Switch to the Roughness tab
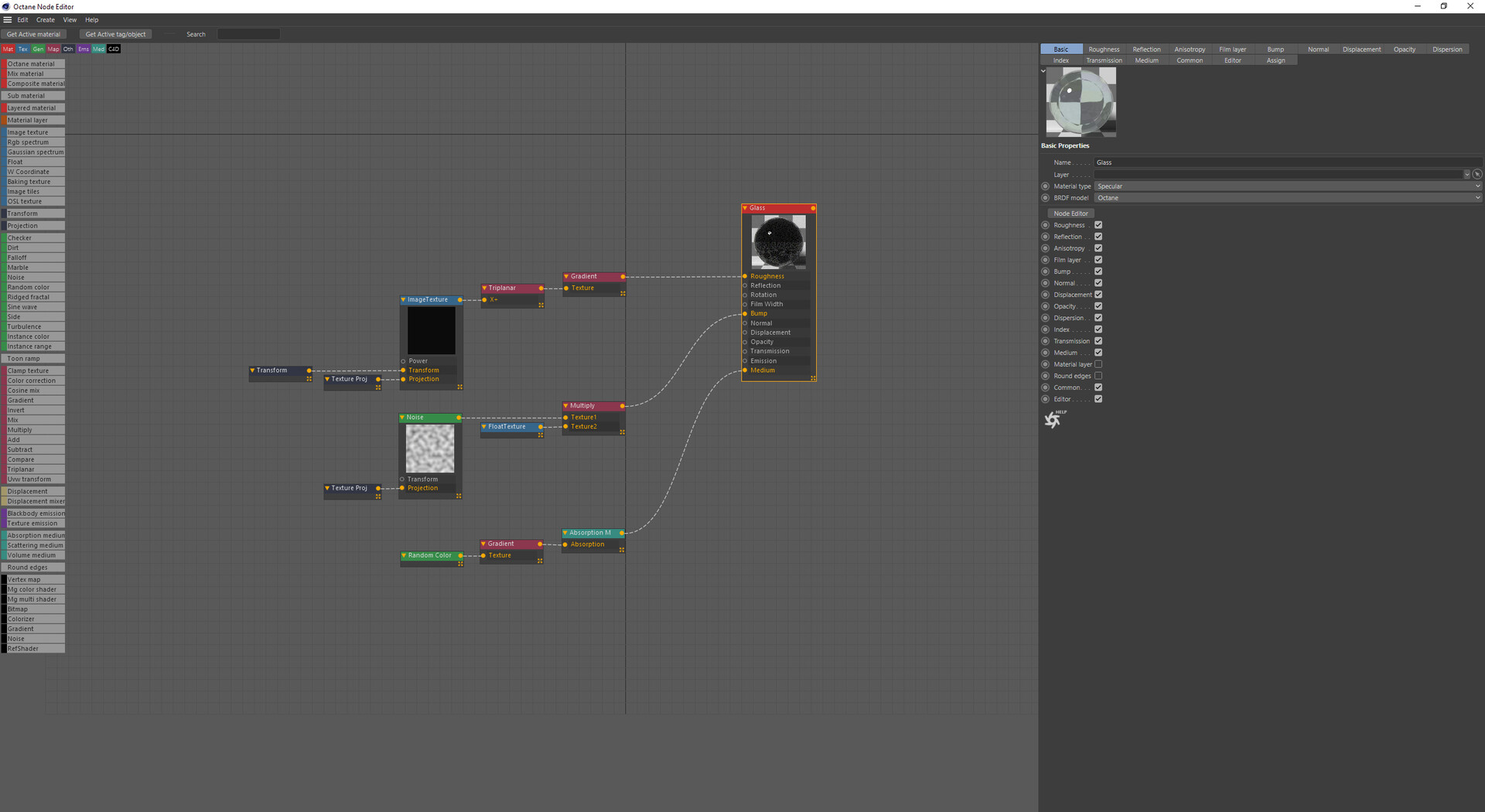Screen dimensions: 1485x812 coord(1104,49)
